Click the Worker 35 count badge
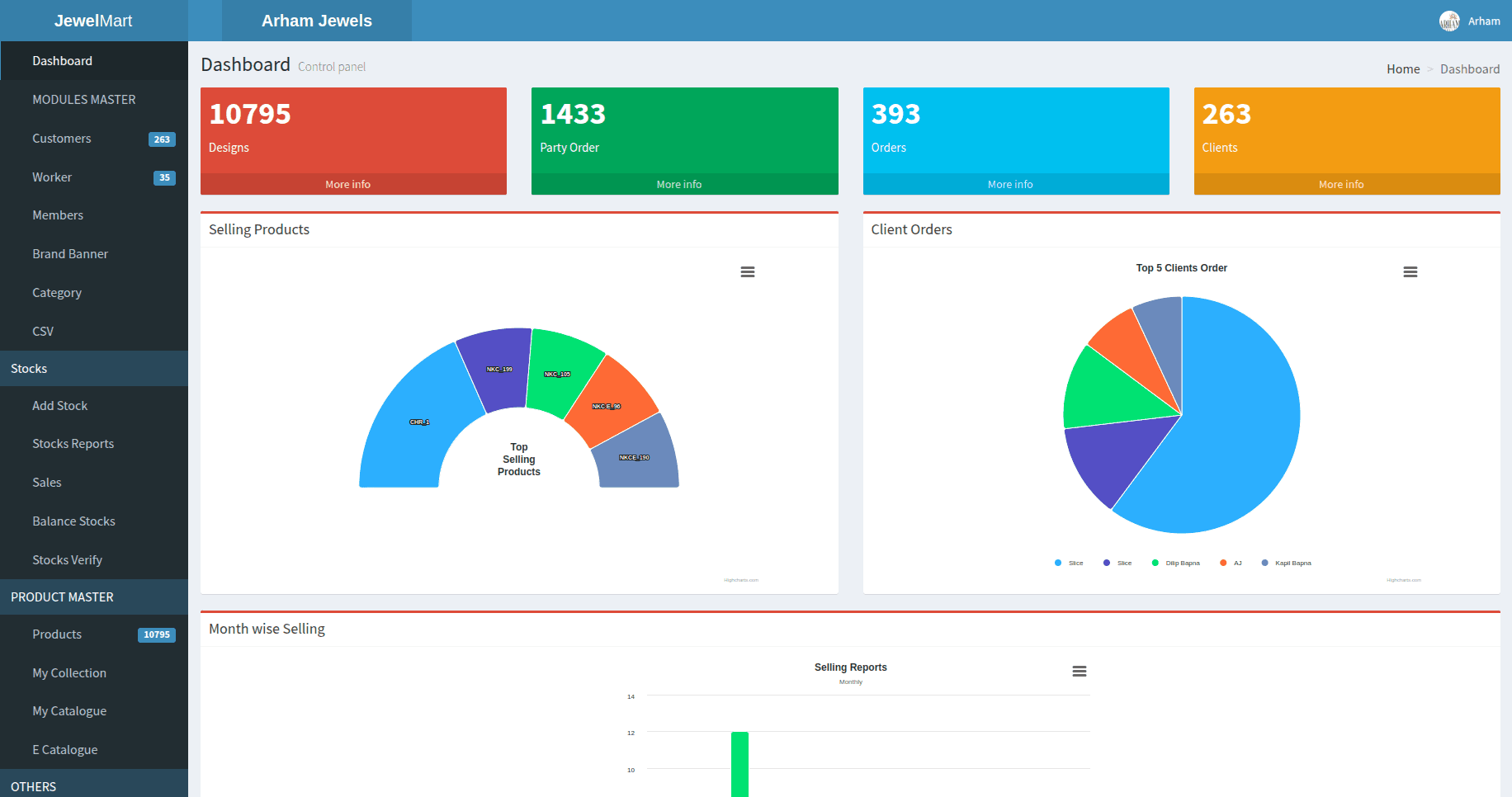Image resolution: width=1512 pixels, height=797 pixels. click(x=164, y=177)
